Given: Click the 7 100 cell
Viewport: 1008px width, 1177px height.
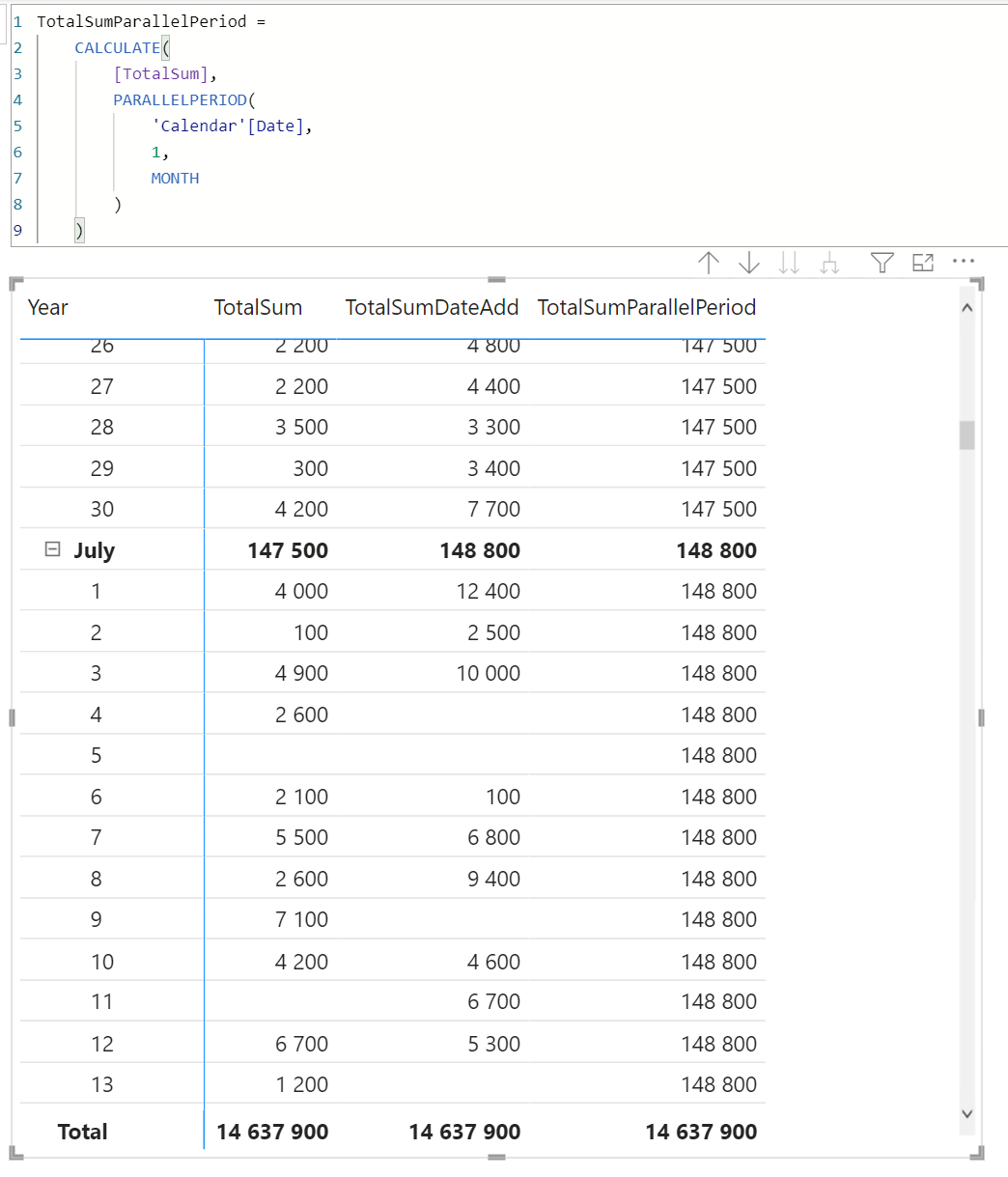Looking at the screenshot, I should [301, 919].
